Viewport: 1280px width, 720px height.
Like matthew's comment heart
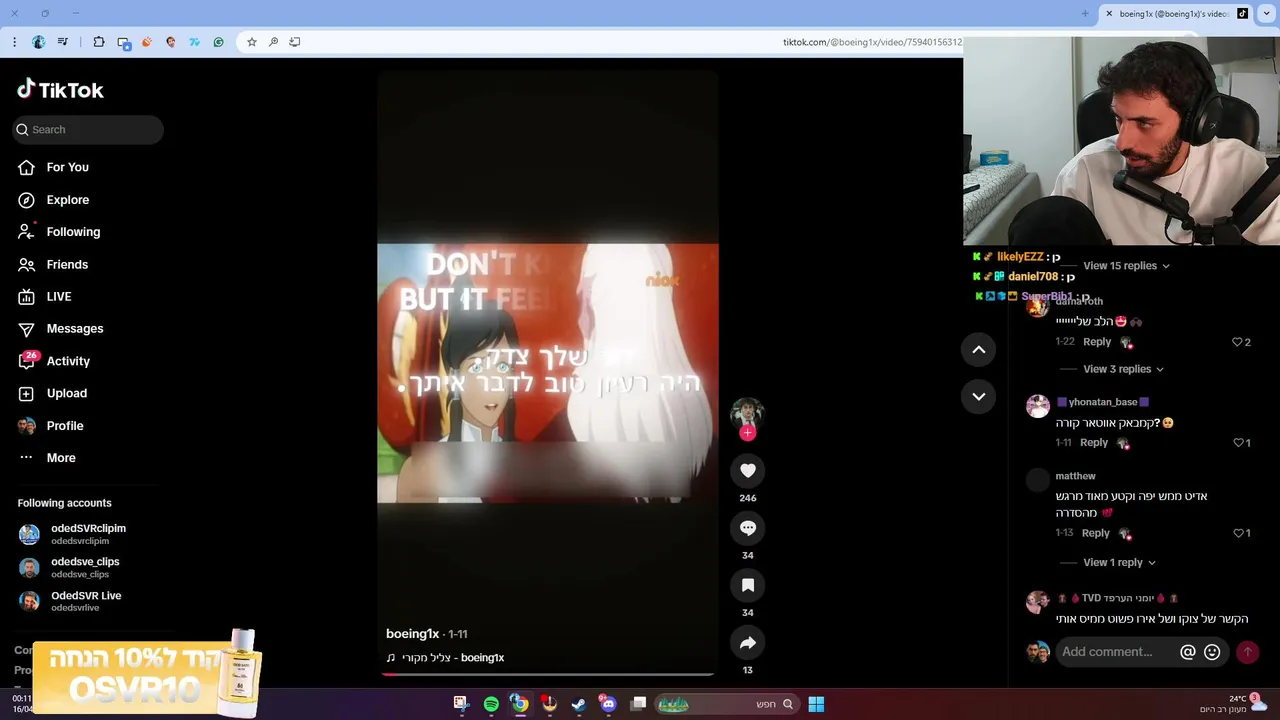1238,533
